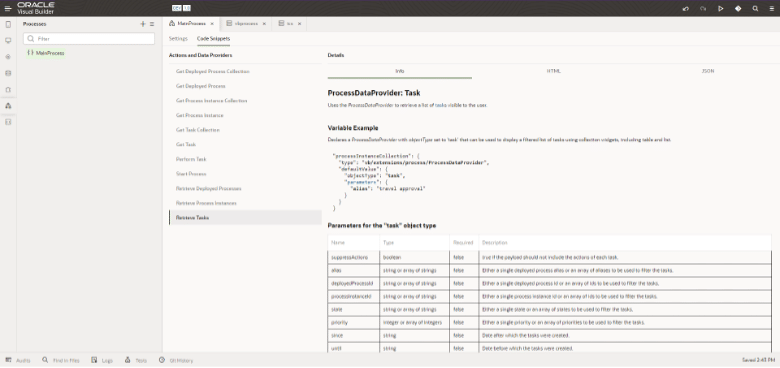Click the Filter input in Processes panel
This screenshot has height=368, width=780.
(89, 38)
